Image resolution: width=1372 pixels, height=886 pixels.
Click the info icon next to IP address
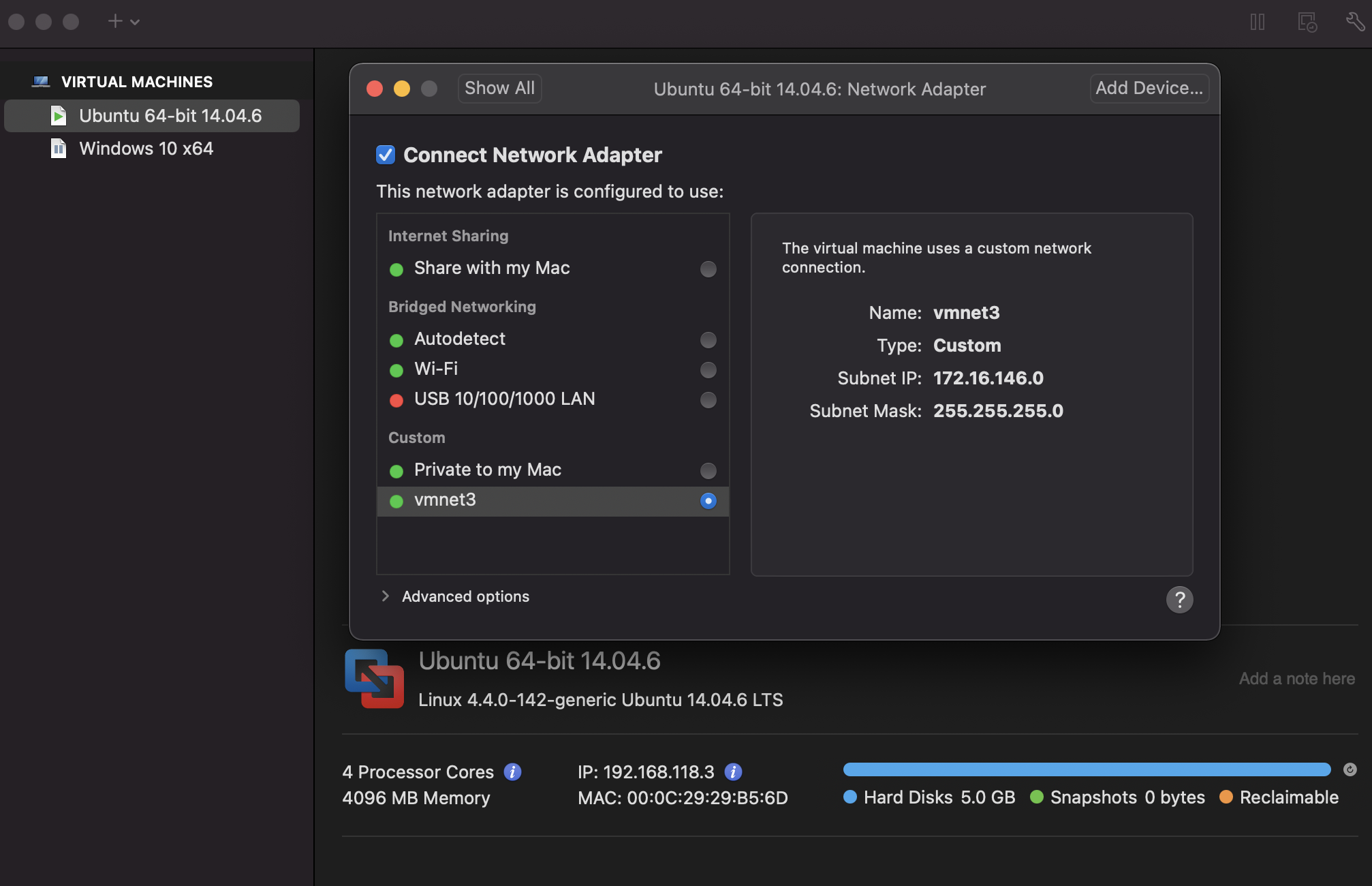pos(733,772)
